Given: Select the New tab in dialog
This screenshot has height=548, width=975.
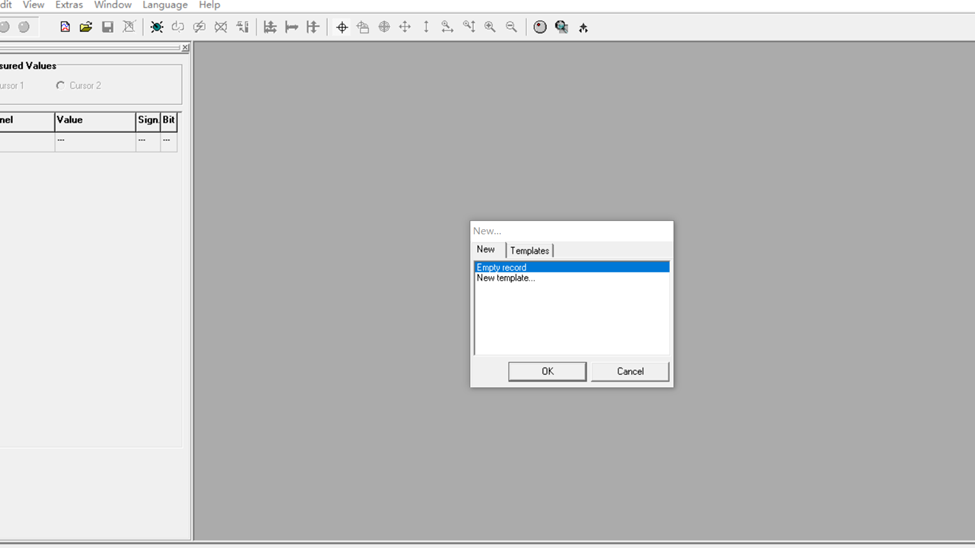Looking at the screenshot, I should click(486, 250).
